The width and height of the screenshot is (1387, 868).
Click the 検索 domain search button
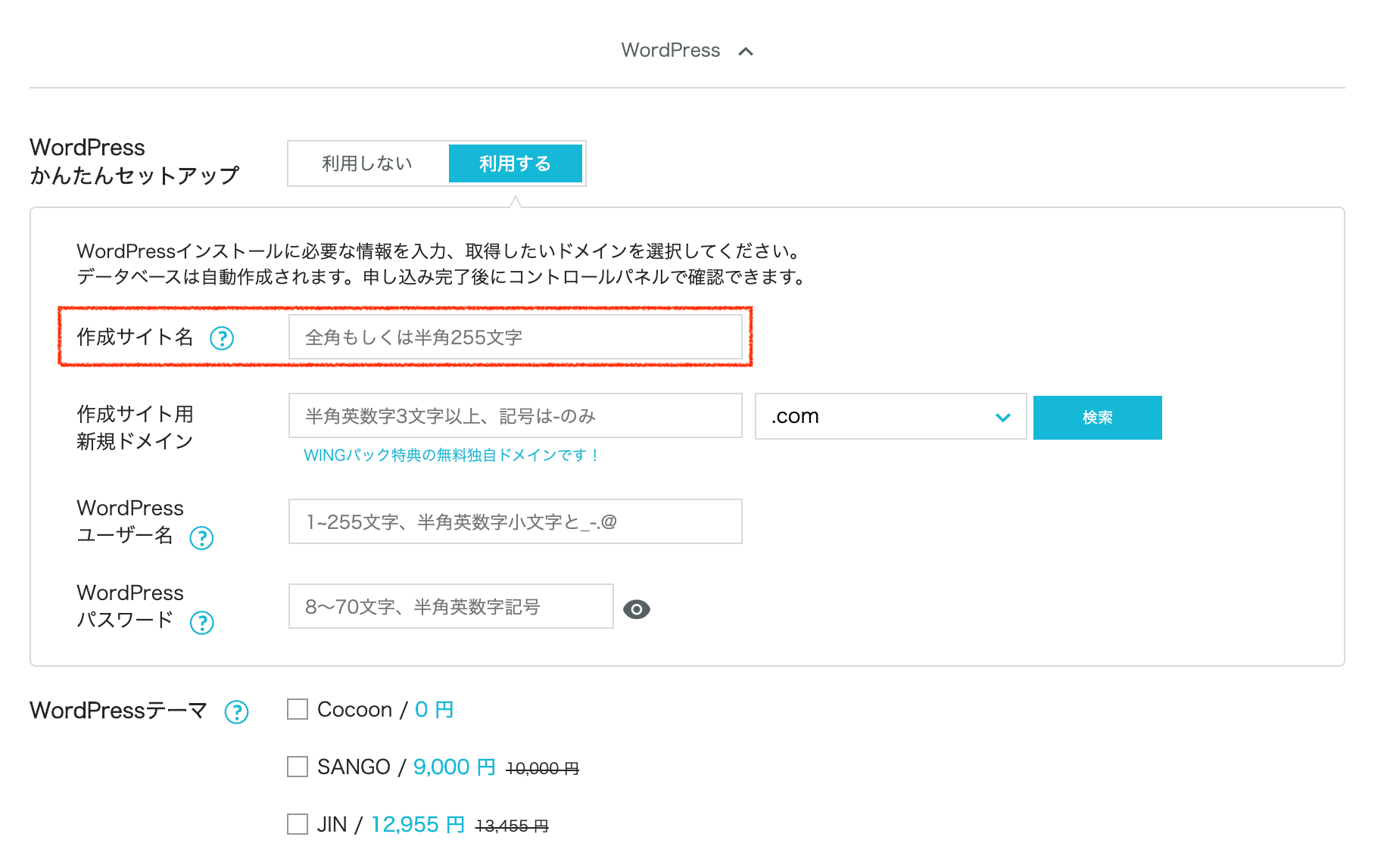[1097, 418]
